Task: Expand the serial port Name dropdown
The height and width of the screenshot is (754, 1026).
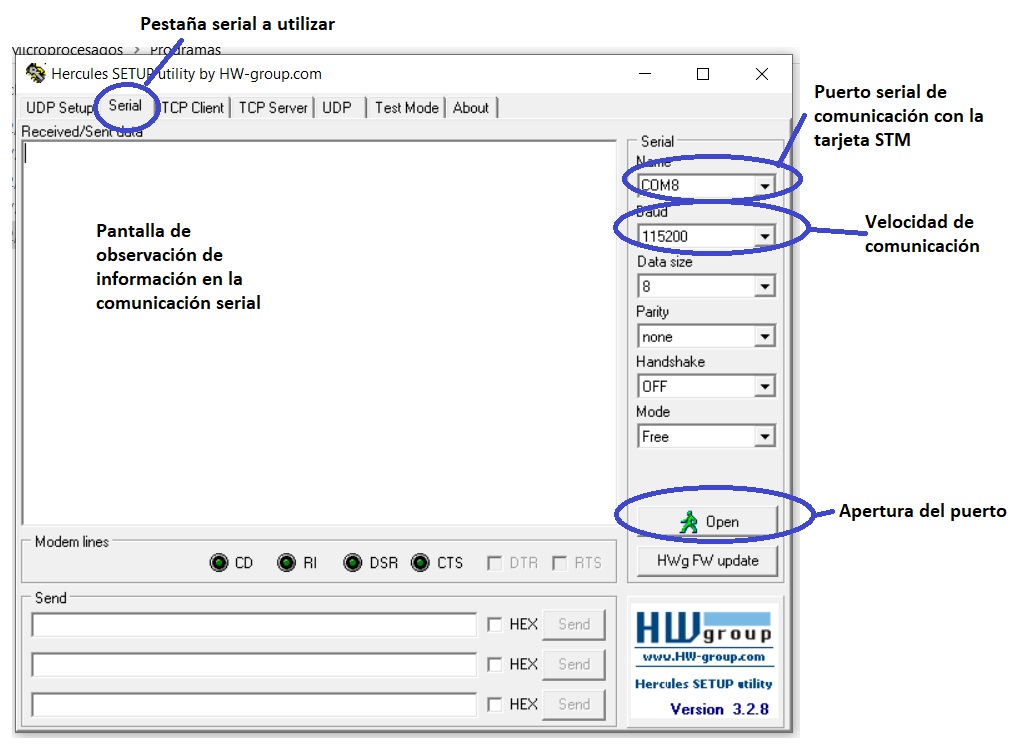Action: click(765, 186)
